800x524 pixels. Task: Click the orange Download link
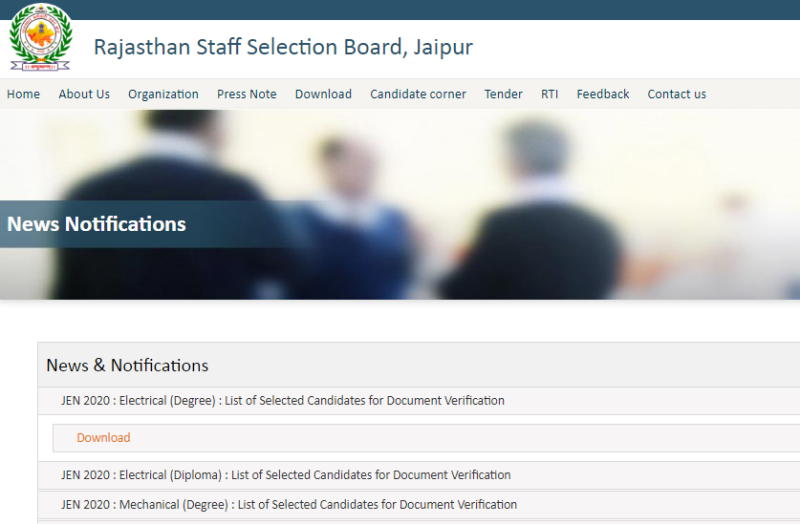[103, 438]
